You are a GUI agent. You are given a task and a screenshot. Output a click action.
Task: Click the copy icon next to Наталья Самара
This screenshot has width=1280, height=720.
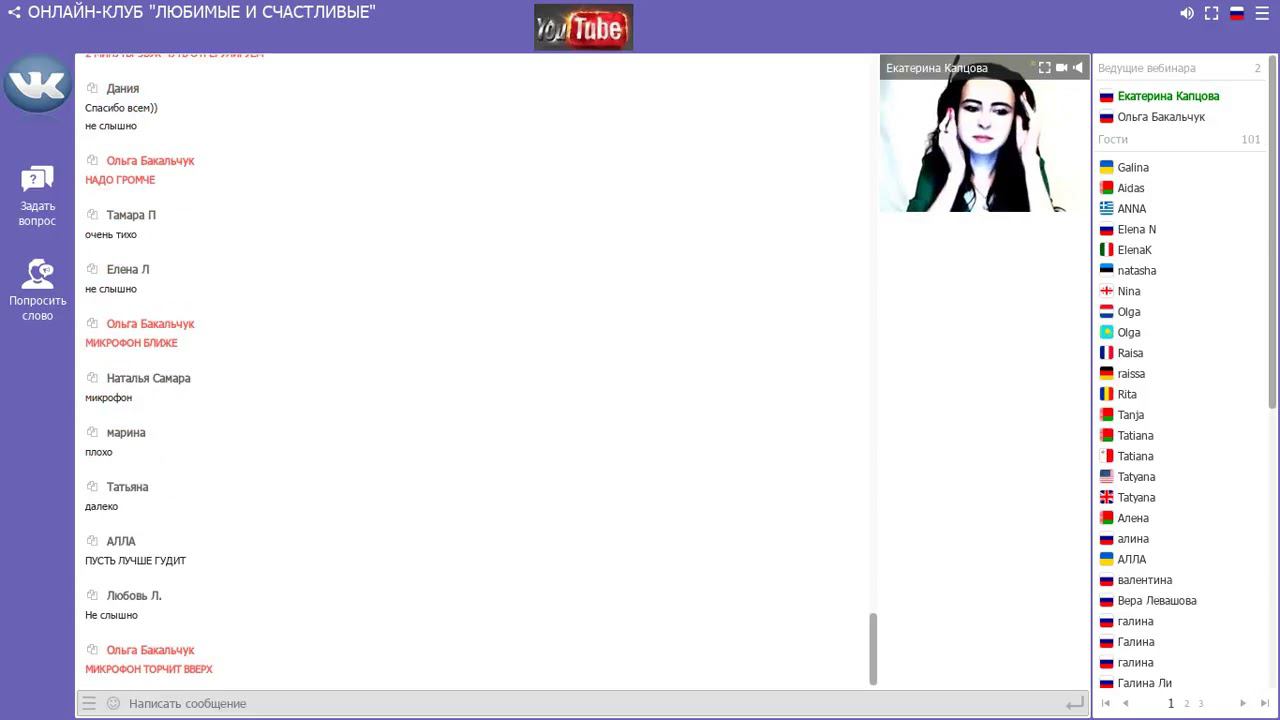(x=92, y=378)
